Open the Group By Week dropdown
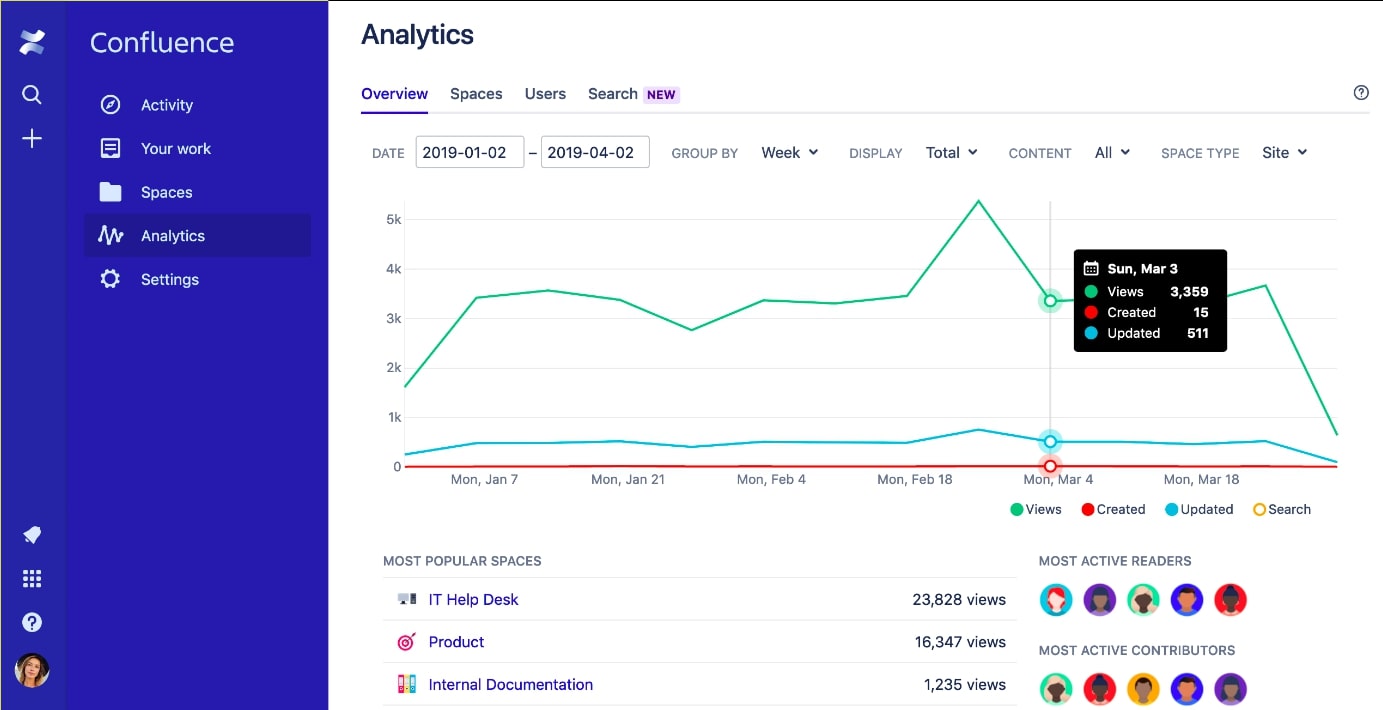Image resolution: width=1383 pixels, height=710 pixels. (x=790, y=152)
